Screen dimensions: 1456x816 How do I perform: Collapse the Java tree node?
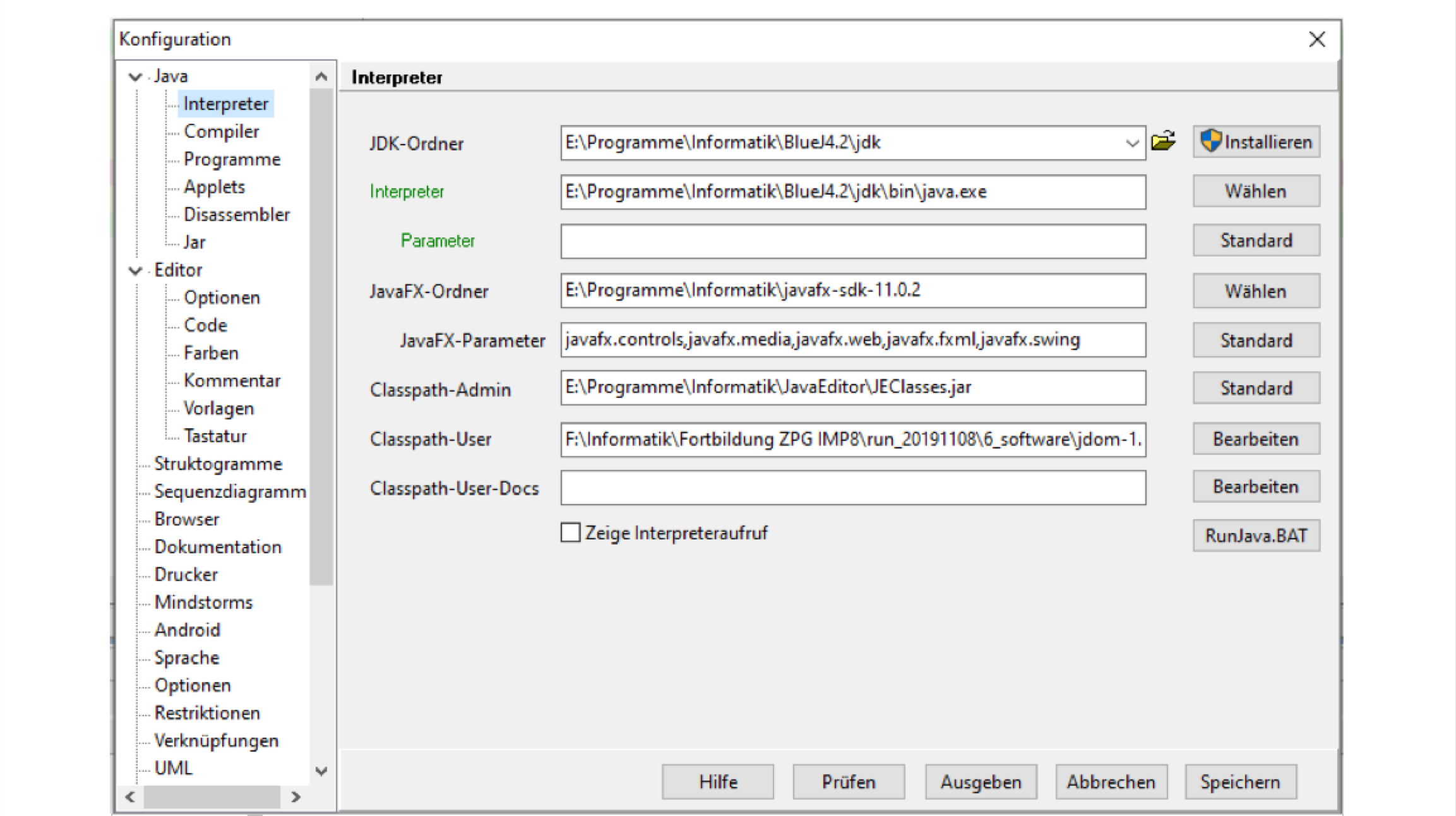[135, 77]
